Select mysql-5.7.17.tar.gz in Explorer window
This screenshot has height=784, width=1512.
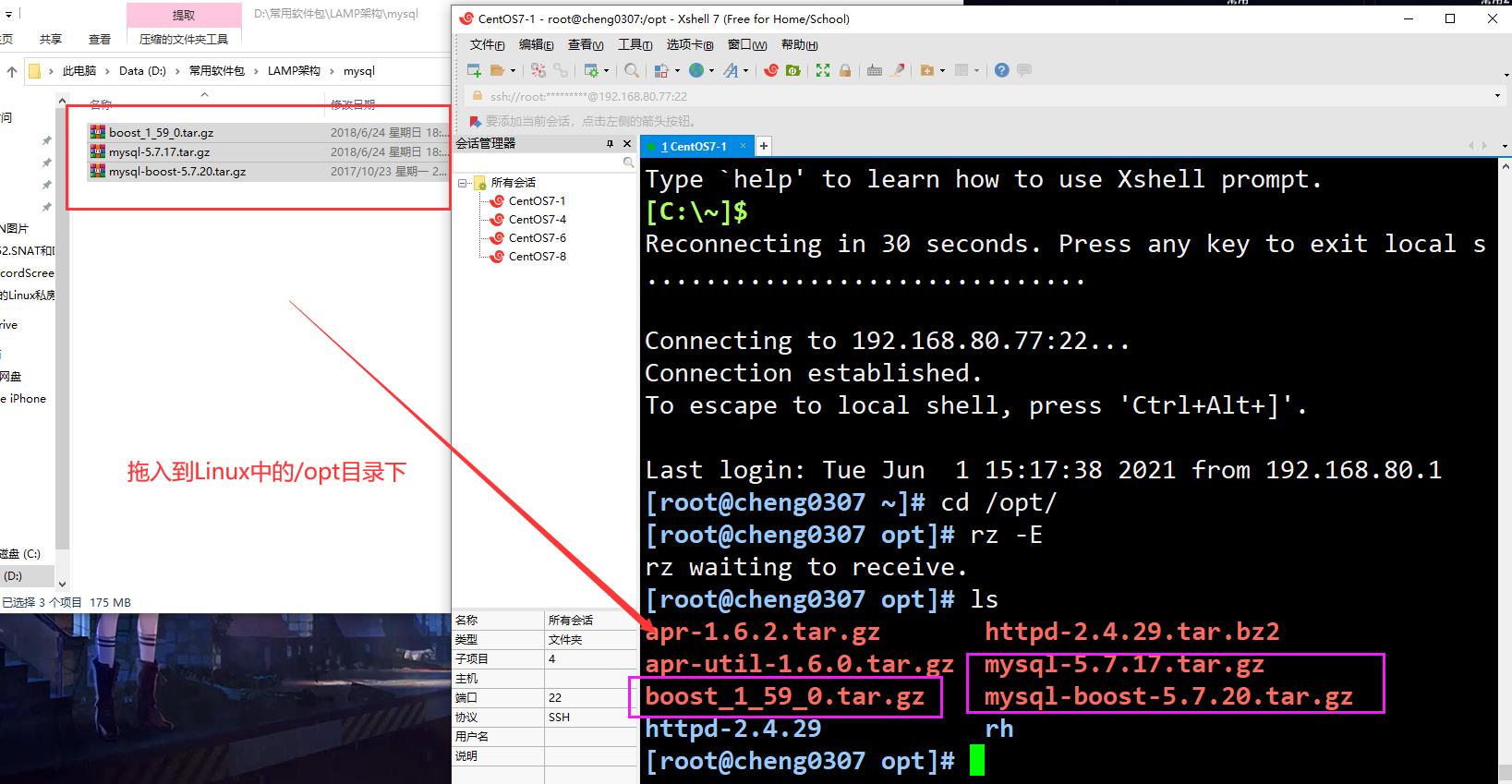coord(159,151)
